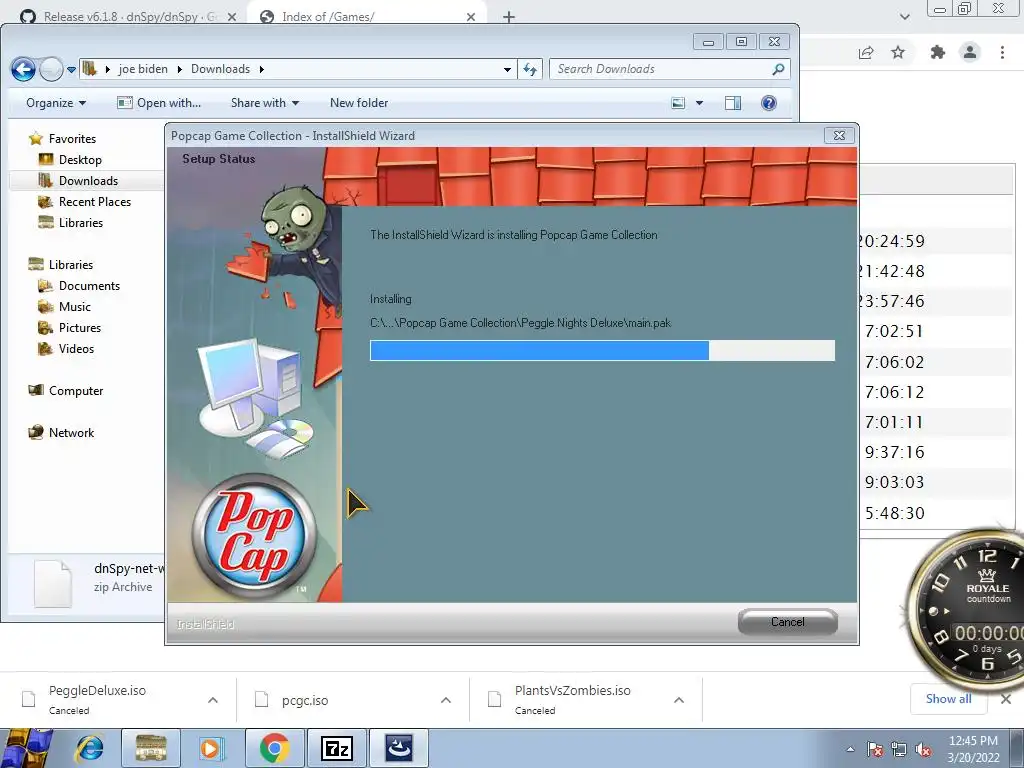Screen dimensions: 1024x768
Task: Go back in the Explorer window
Action: point(24,69)
